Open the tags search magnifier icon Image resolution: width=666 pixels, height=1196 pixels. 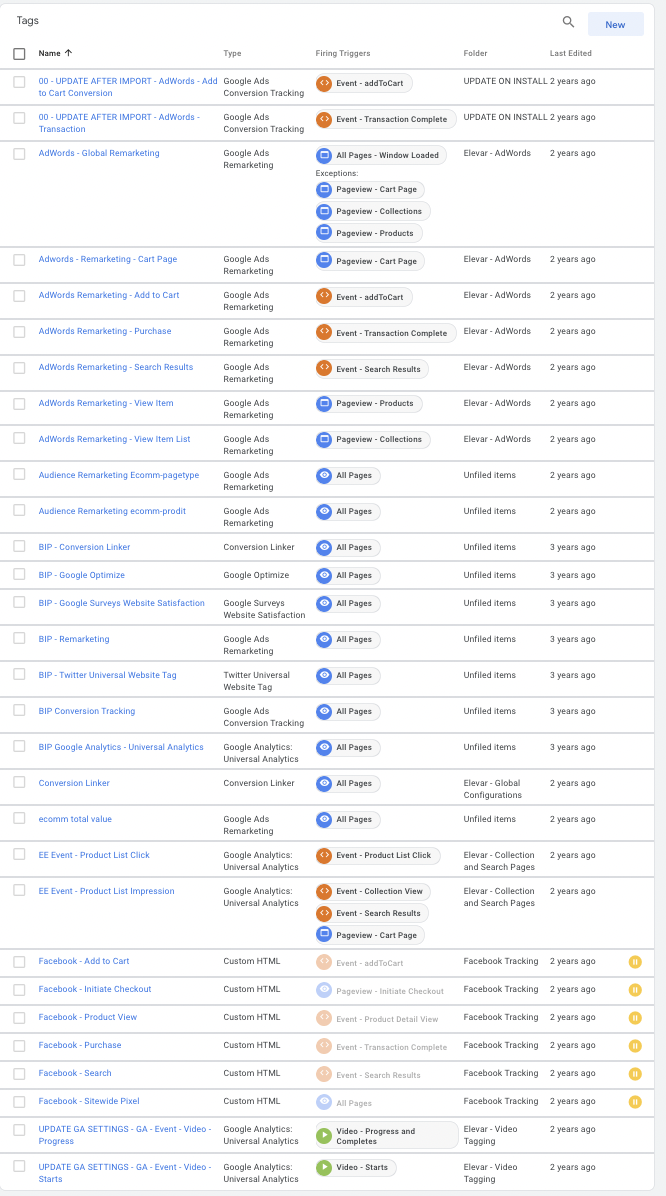tap(568, 22)
